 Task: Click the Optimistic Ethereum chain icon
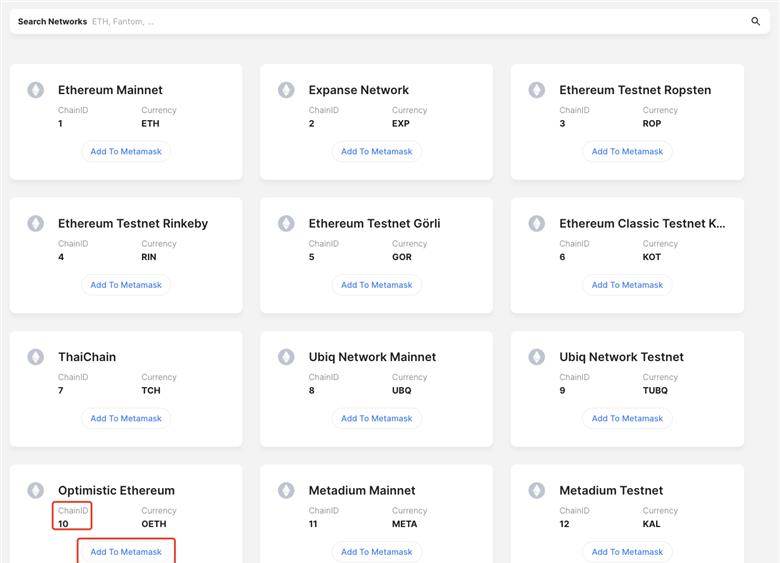tap(35, 490)
